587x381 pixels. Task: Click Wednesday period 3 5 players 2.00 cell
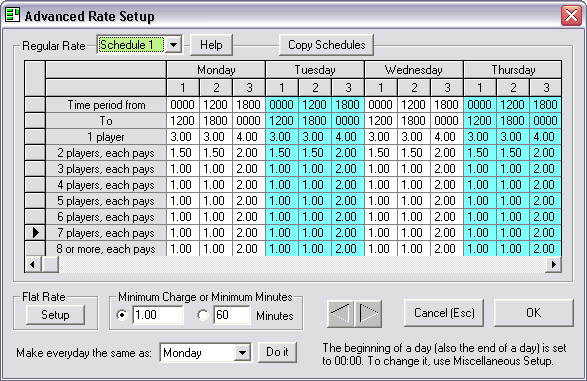[447, 201]
